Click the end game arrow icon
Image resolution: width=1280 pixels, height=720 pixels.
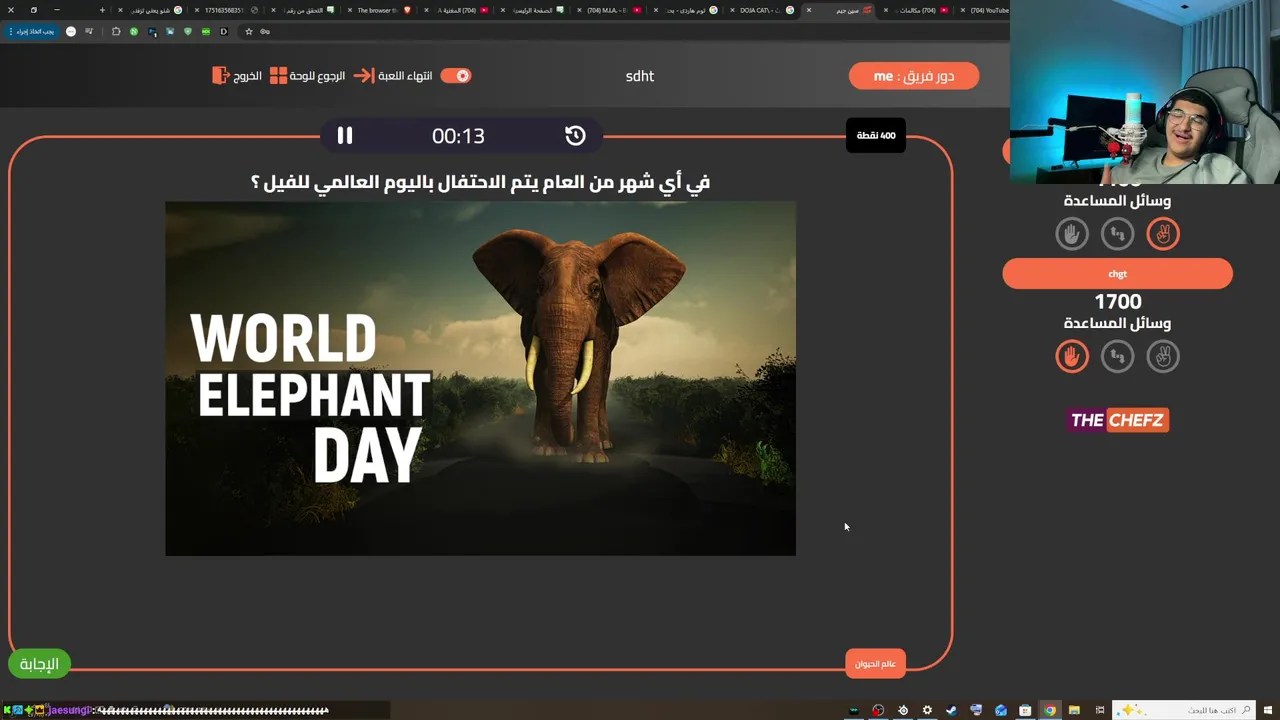(364, 76)
